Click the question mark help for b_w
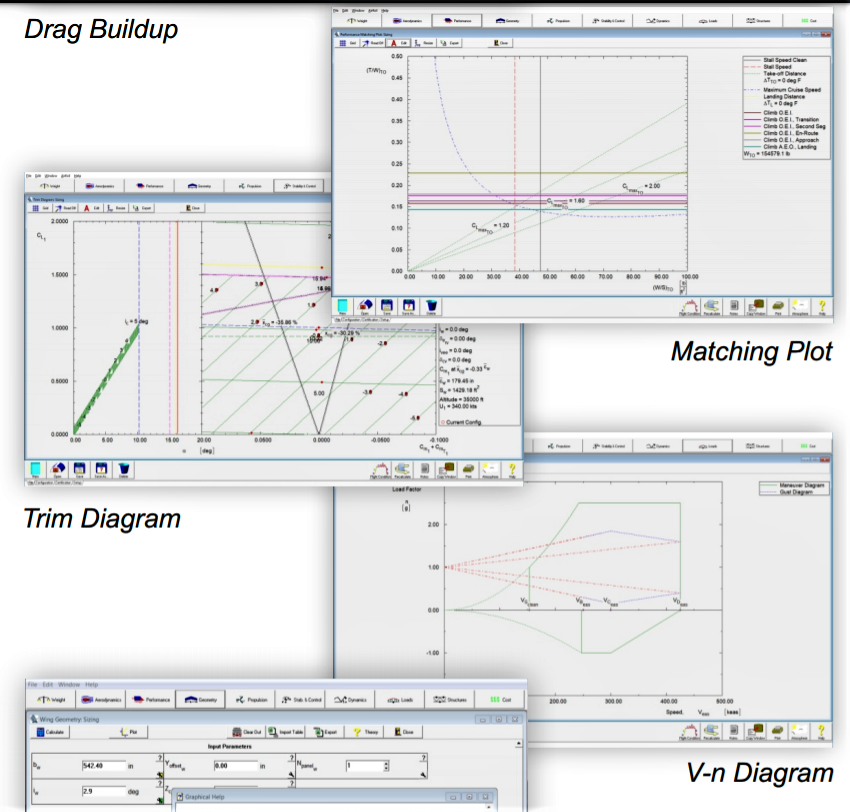 (160, 758)
